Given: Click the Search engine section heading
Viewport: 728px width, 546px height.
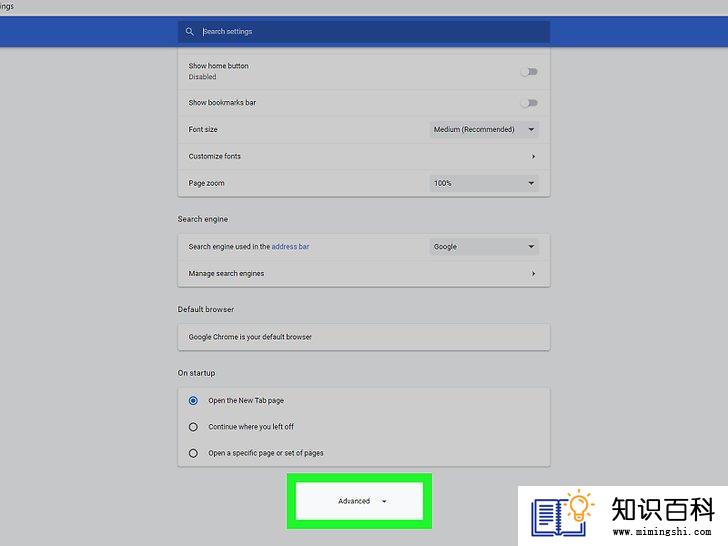Looking at the screenshot, I should tap(202, 219).
